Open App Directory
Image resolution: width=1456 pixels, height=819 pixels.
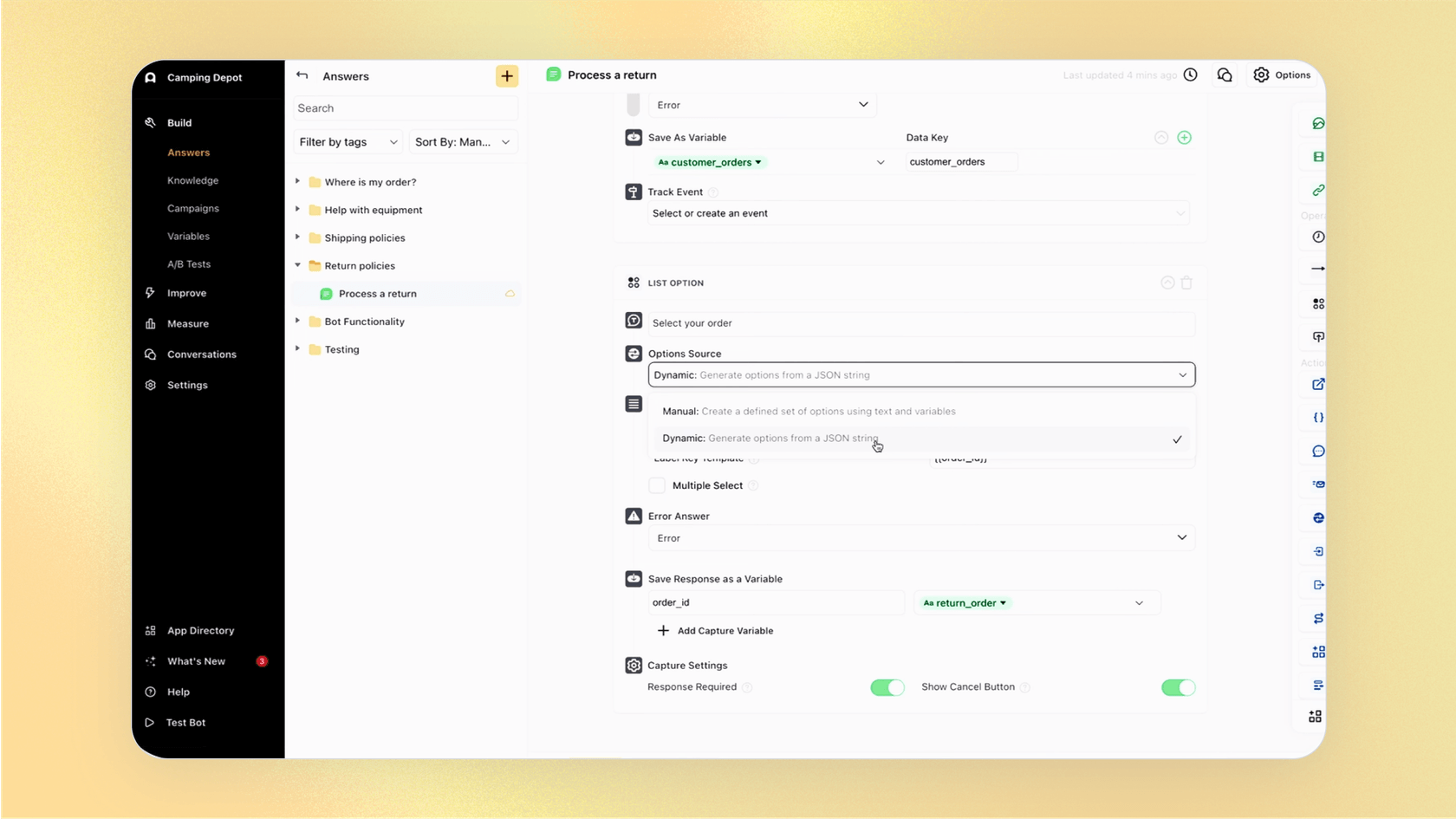pyautogui.click(x=200, y=630)
